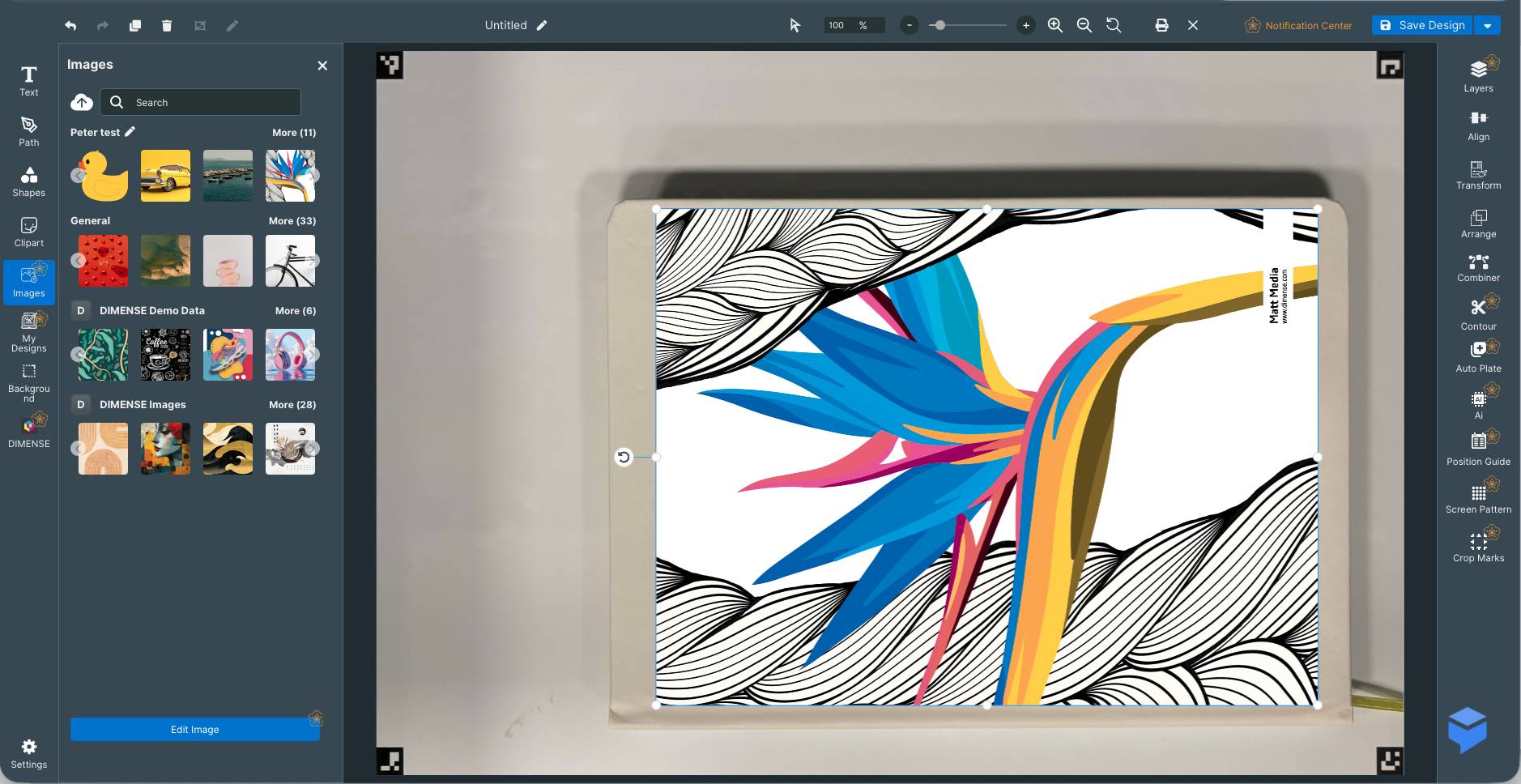The width and height of the screenshot is (1521, 784).
Task: Open the Contour tool
Action: coord(1479,314)
